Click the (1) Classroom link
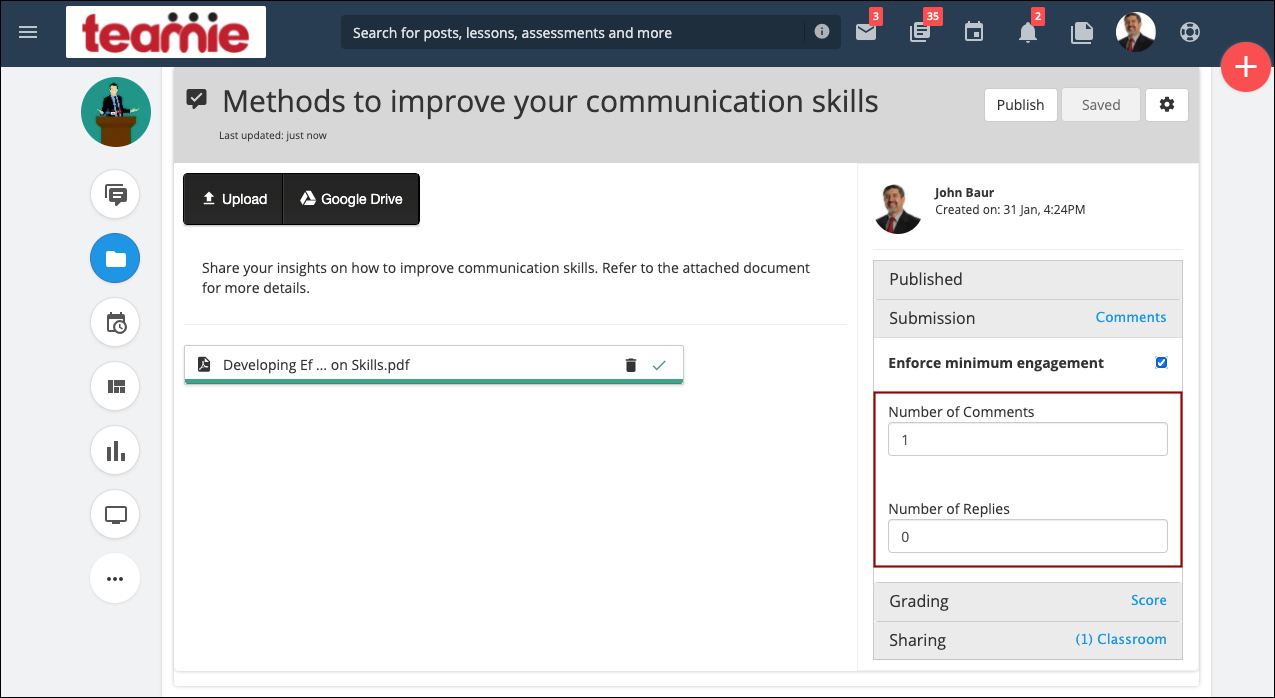Viewport: 1275px width, 698px height. (1121, 639)
